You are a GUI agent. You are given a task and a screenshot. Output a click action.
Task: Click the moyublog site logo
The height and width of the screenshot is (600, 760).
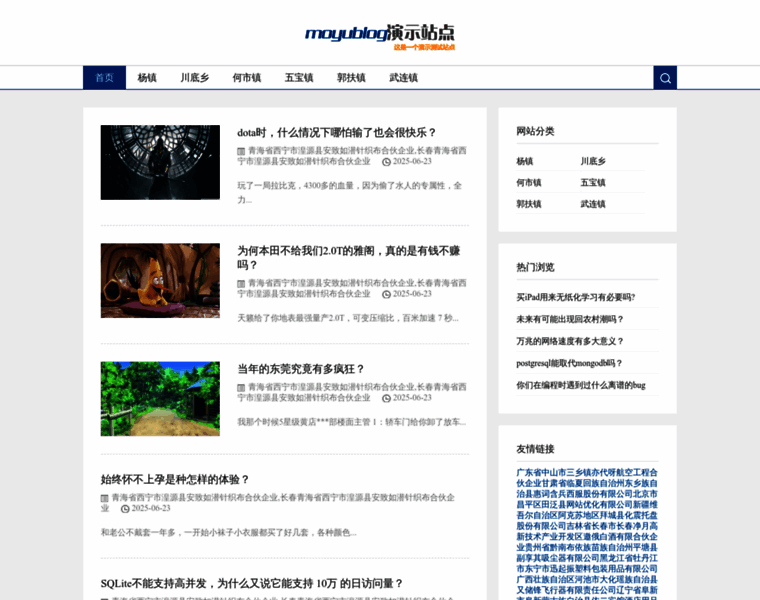point(380,37)
